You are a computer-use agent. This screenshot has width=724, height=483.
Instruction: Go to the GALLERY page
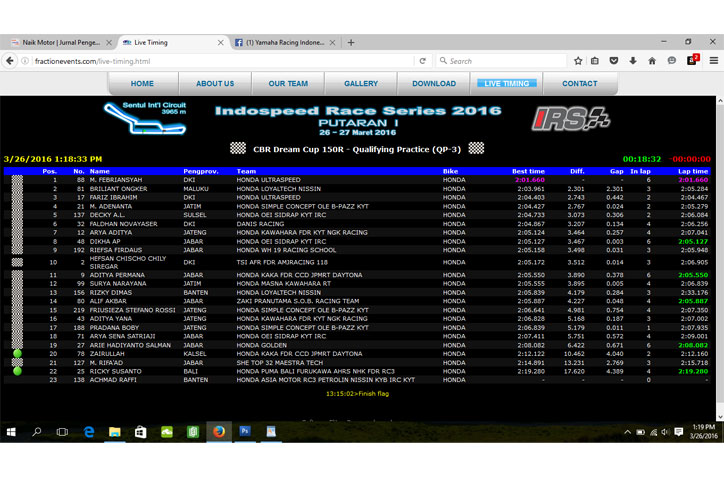click(361, 84)
